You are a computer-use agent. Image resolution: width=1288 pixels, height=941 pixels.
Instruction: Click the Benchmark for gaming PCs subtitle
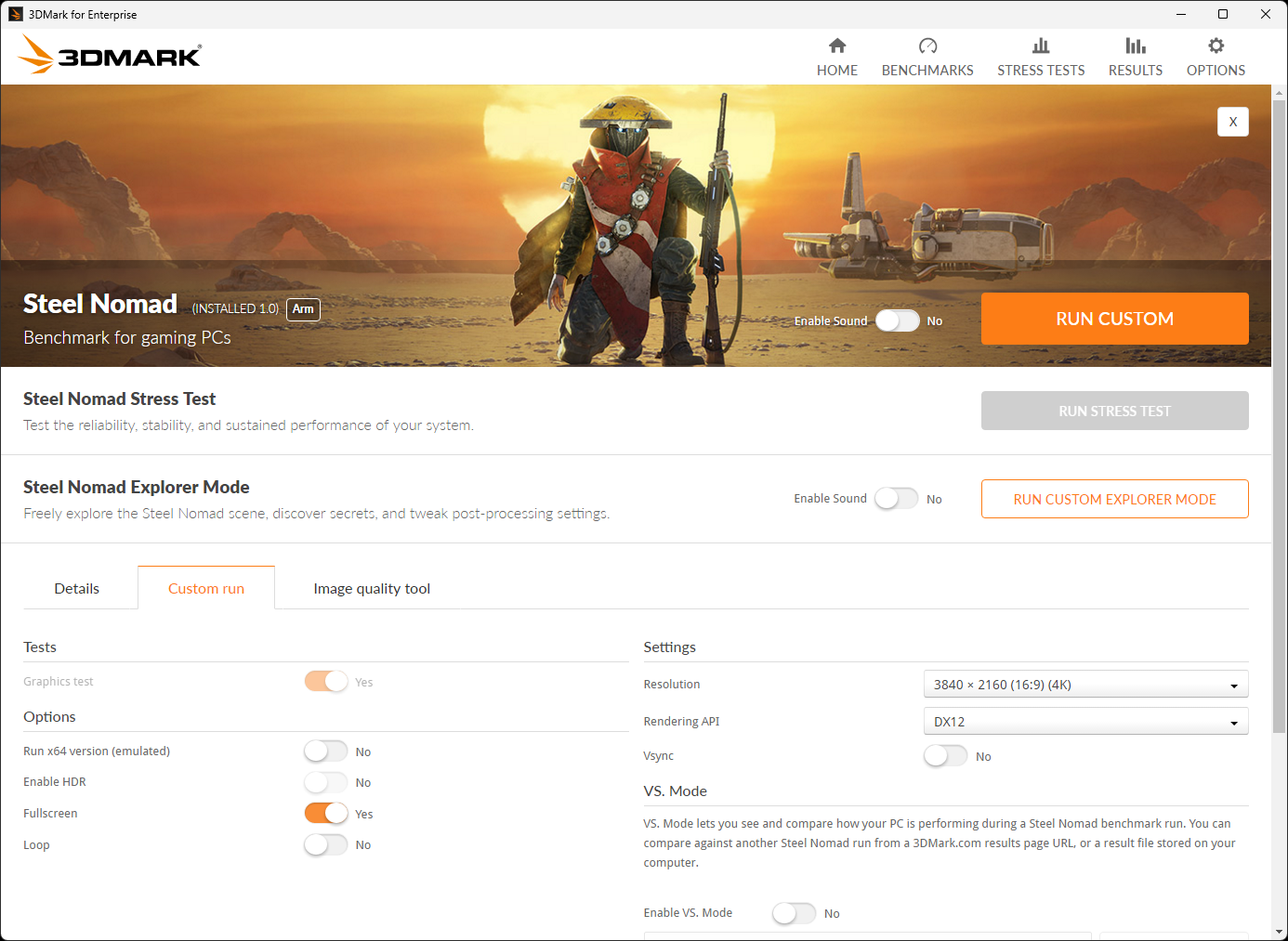click(x=127, y=337)
